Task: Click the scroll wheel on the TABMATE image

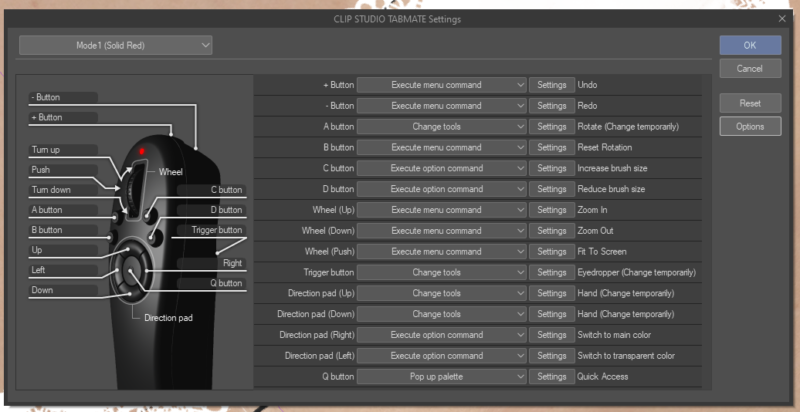Action: click(x=136, y=189)
